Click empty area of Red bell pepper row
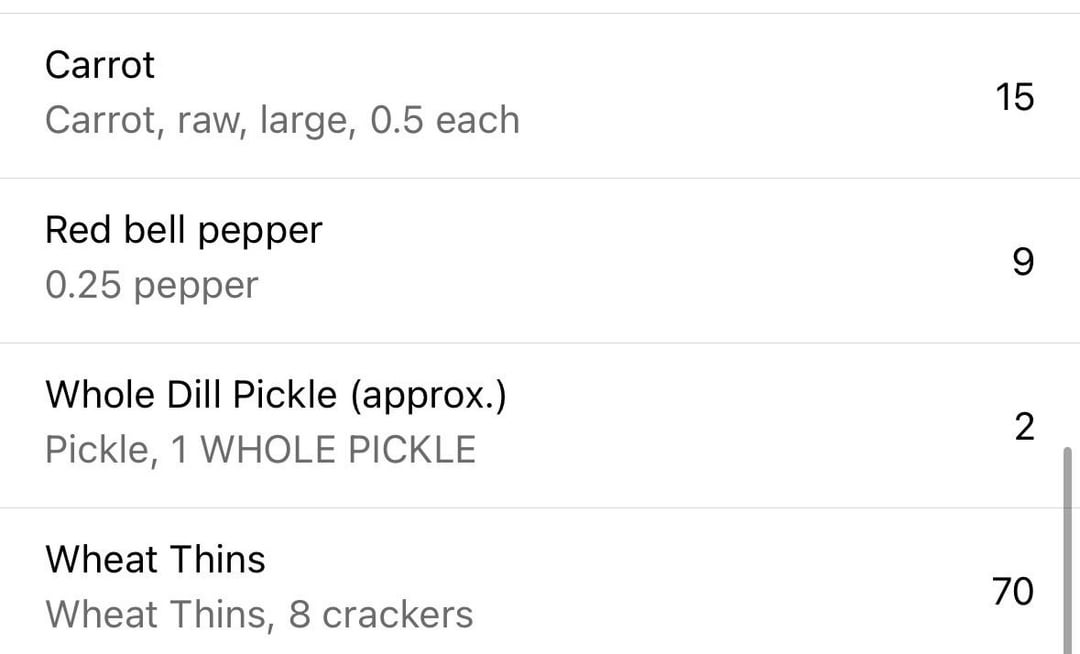 tap(654, 260)
